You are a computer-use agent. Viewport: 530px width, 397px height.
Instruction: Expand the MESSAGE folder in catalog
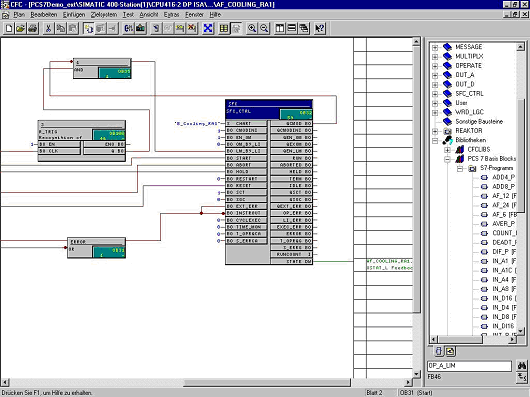coord(435,47)
